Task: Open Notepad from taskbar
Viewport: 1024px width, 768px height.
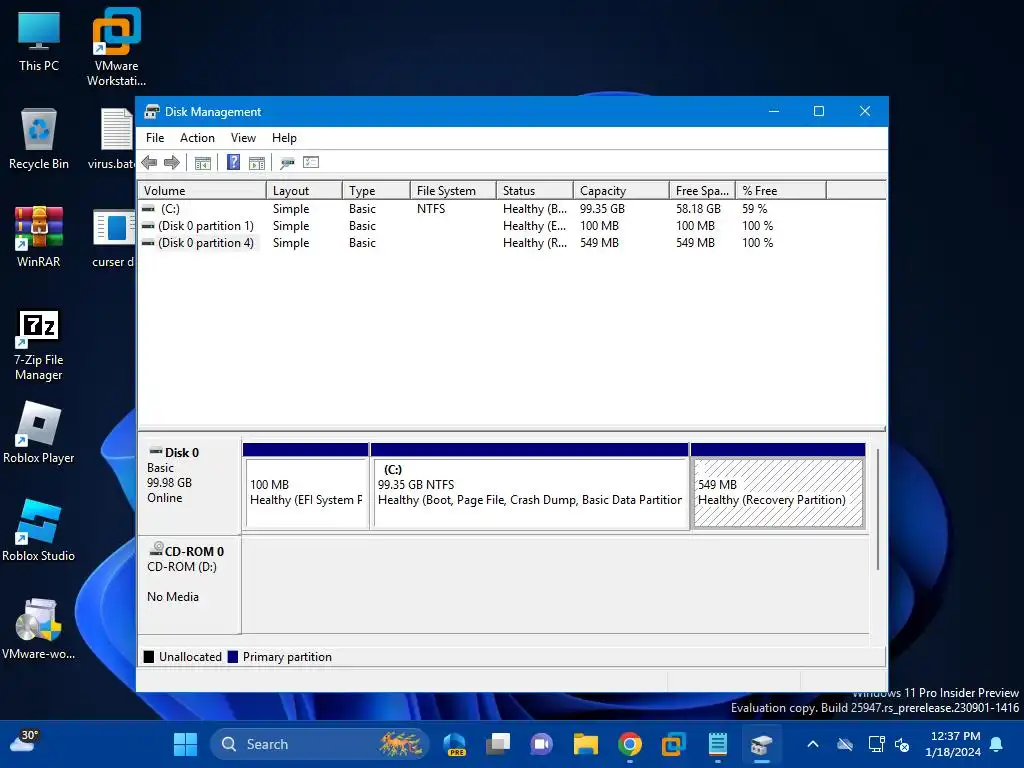Action: (718, 744)
